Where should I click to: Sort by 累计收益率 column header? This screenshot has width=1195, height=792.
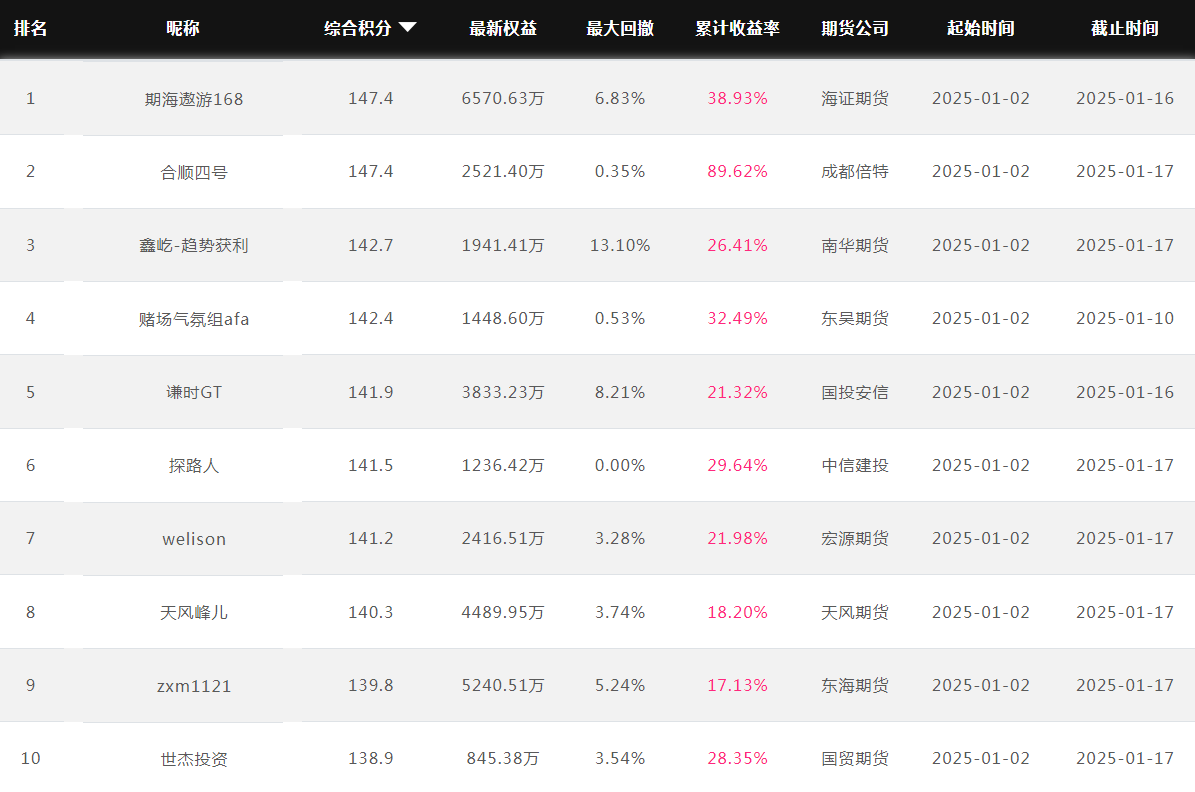737,28
